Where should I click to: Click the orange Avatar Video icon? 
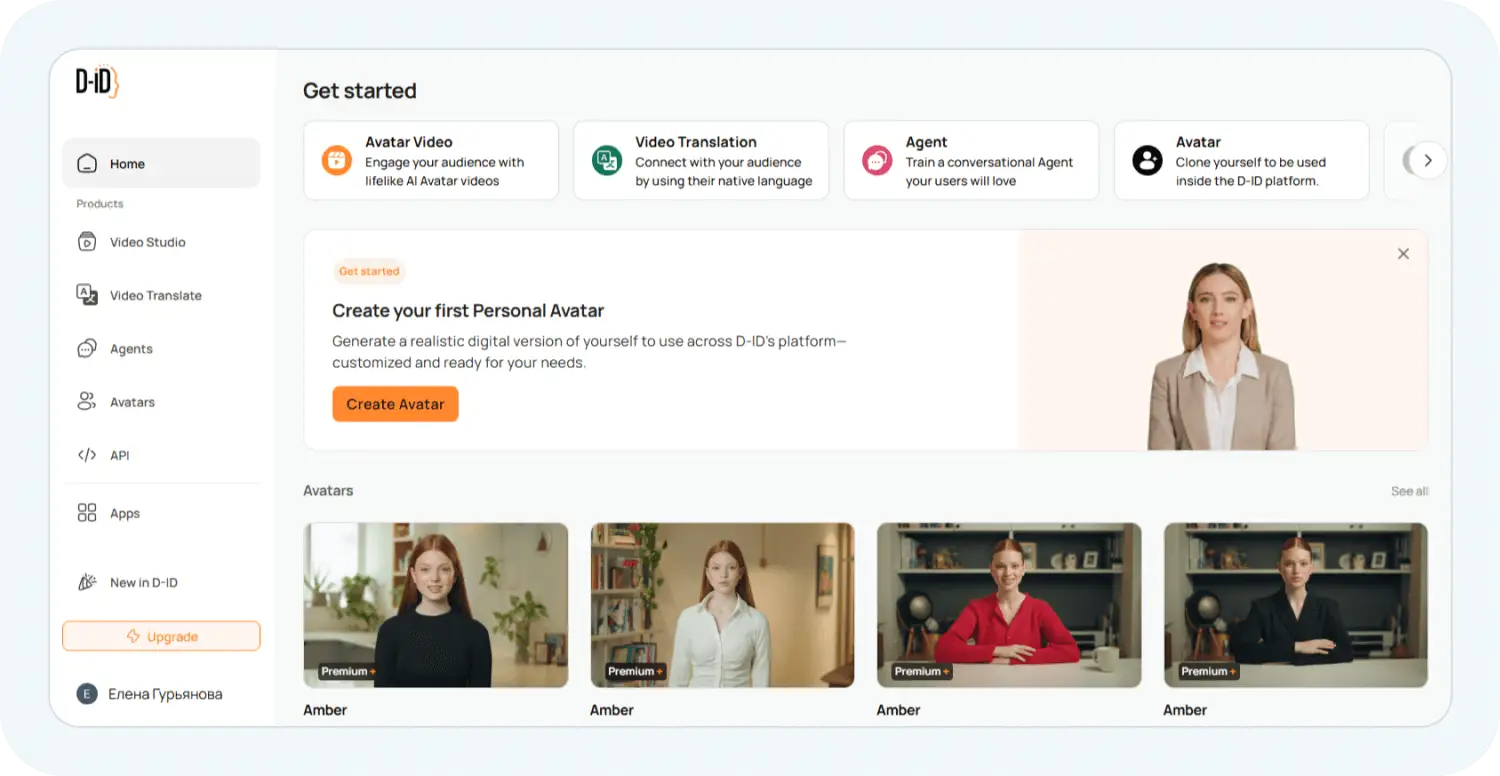(336, 161)
